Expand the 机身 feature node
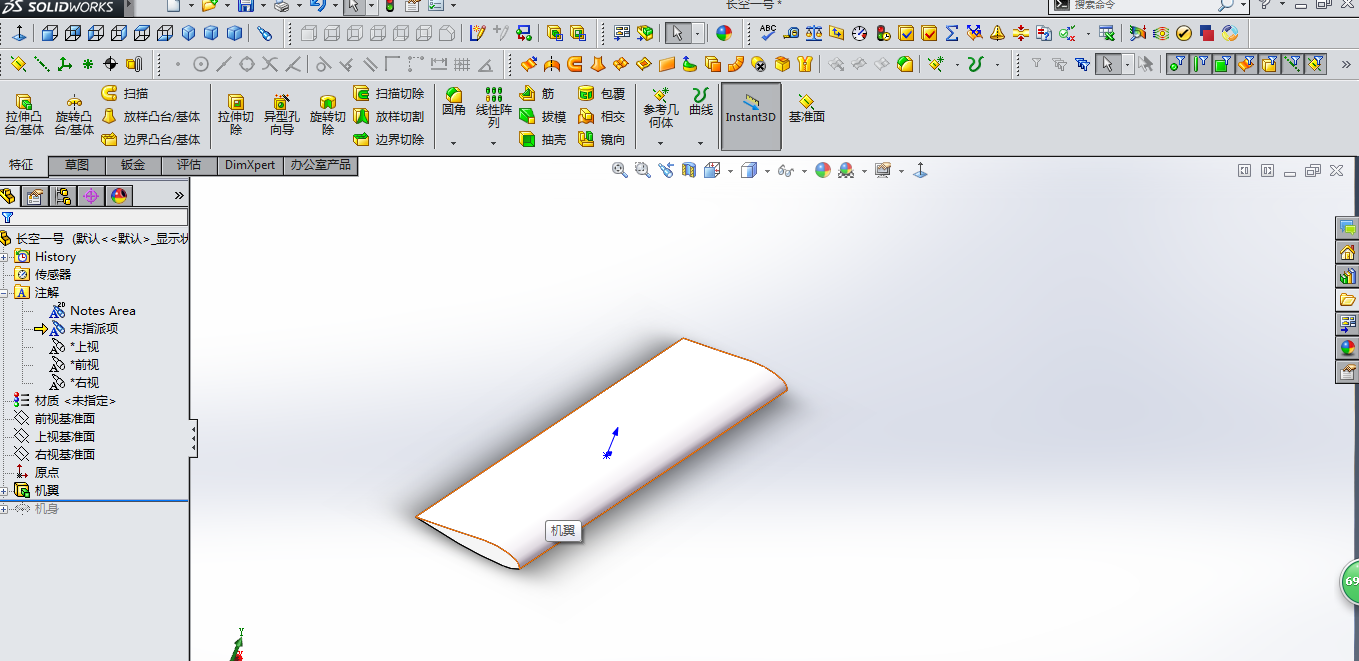This screenshot has width=1359, height=661. tap(4, 509)
